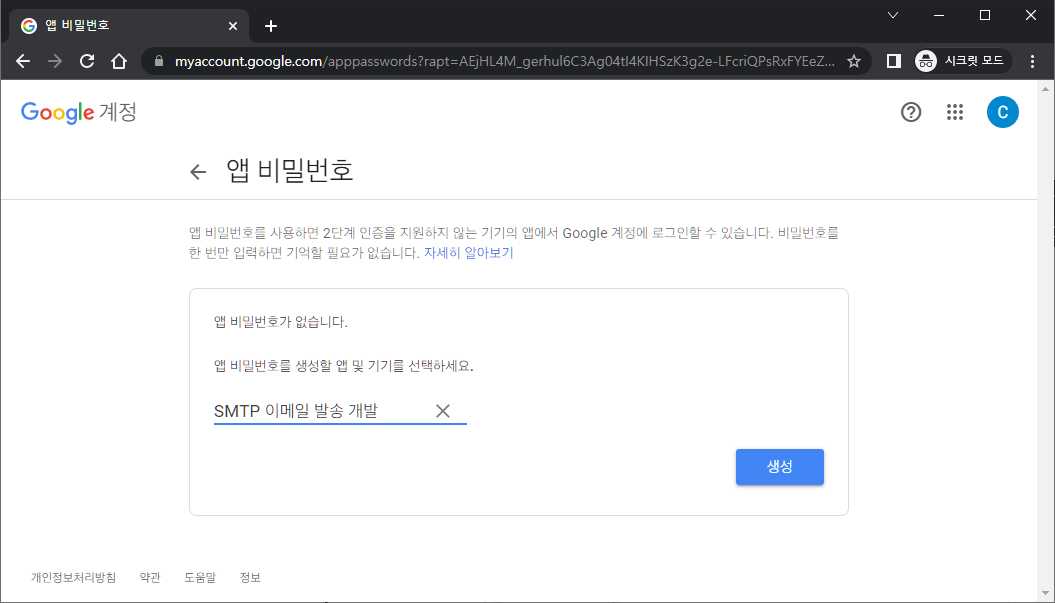The image size is (1055, 603).
Task: Select the 앱 비밀번호 browser tab
Action: [x=128, y=26]
